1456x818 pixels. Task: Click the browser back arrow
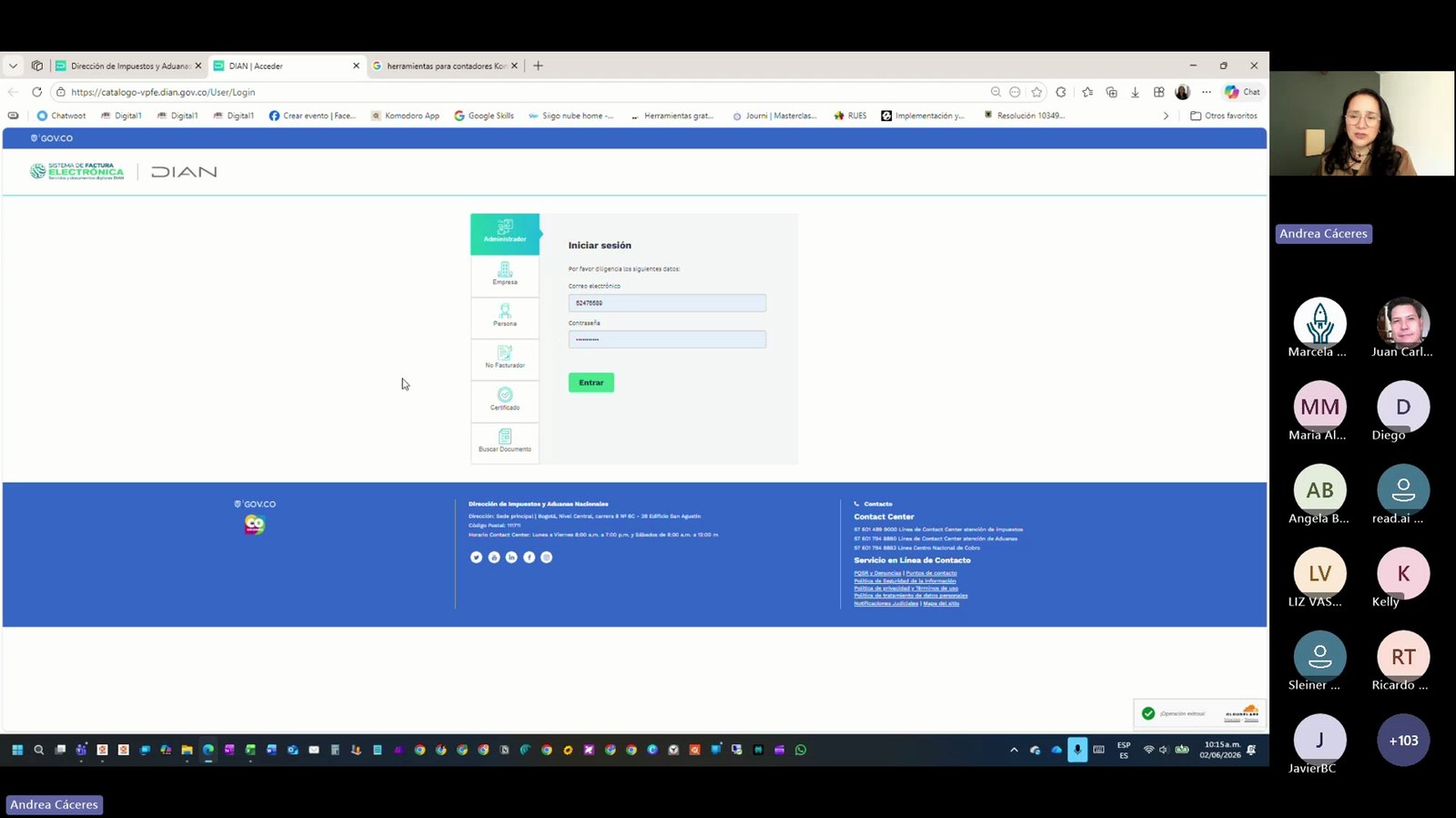tap(13, 92)
